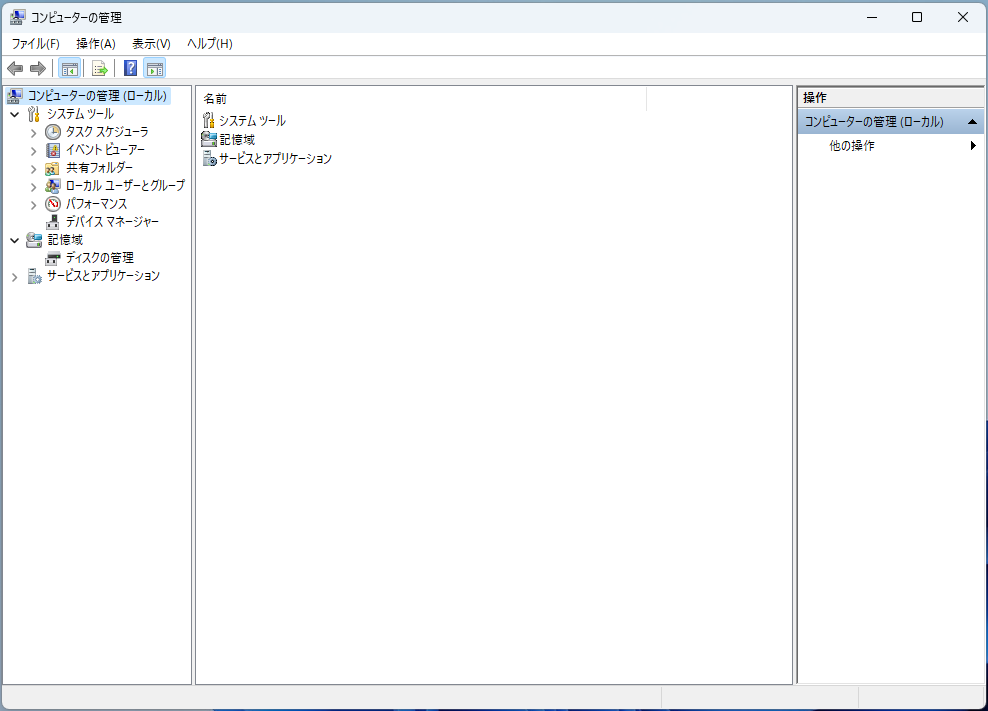988x711 pixels.
Task: Click the デバイス マネージャー icon
Action: 53,222
